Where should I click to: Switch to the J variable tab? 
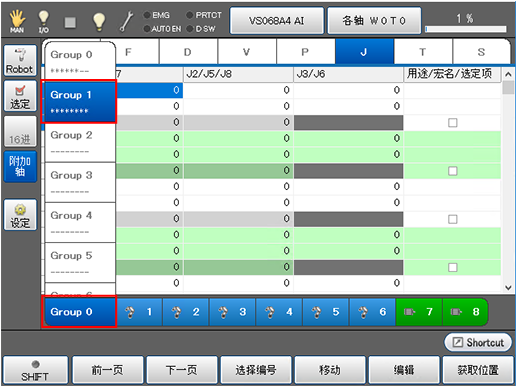coord(364,52)
